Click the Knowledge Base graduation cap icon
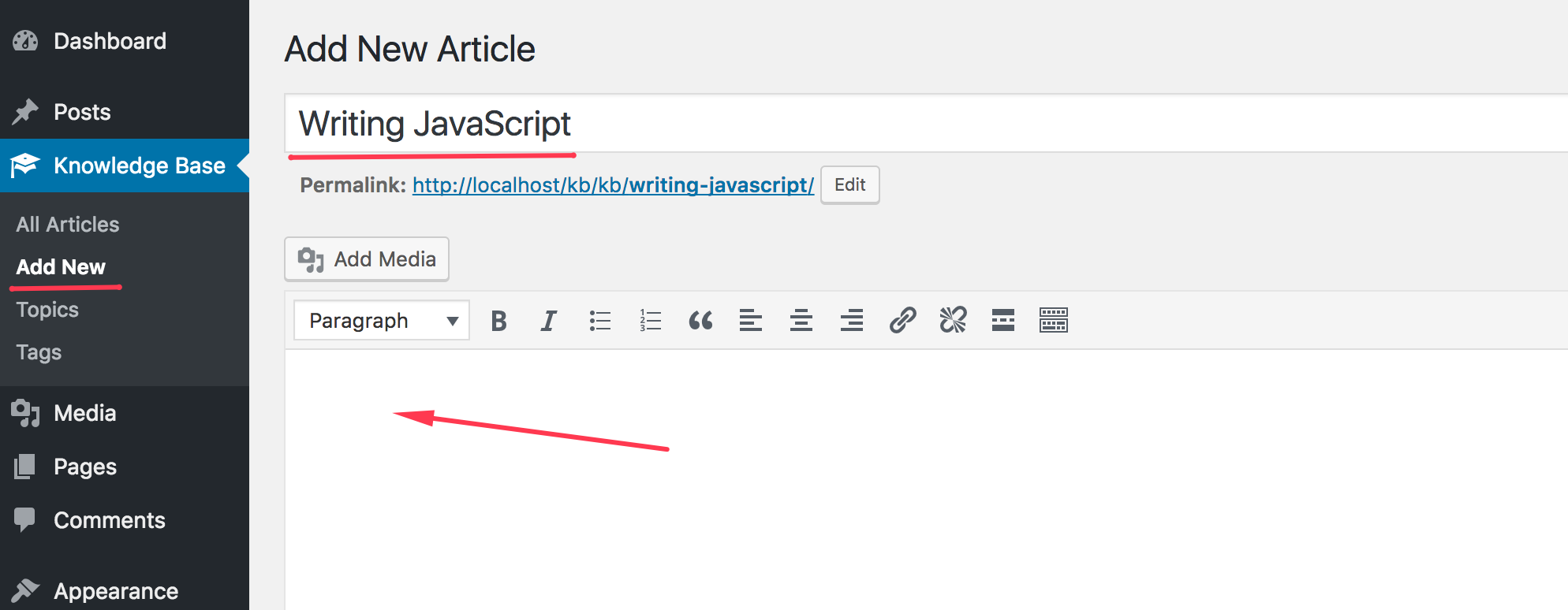The width and height of the screenshot is (1568, 610). [24, 166]
